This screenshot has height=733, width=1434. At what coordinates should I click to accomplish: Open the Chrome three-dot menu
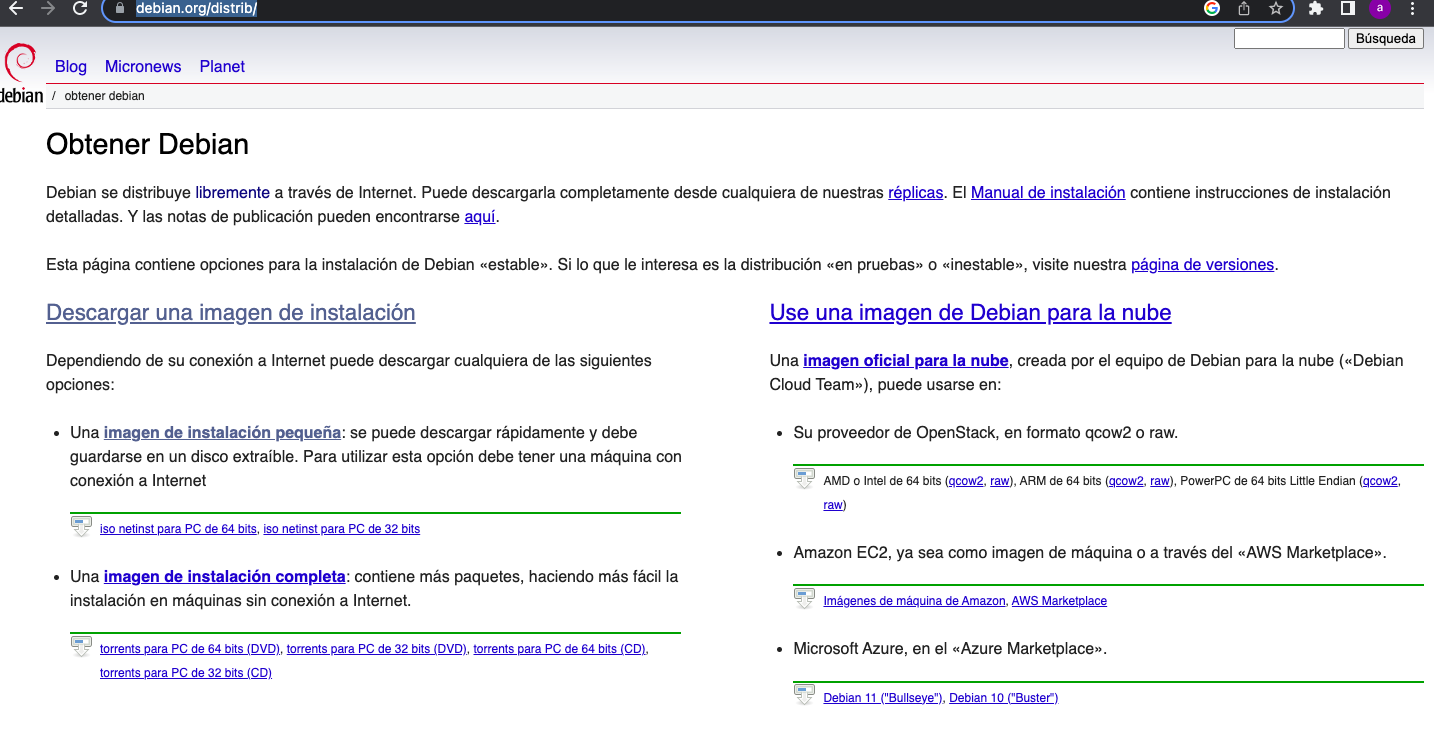tap(1412, 9)
